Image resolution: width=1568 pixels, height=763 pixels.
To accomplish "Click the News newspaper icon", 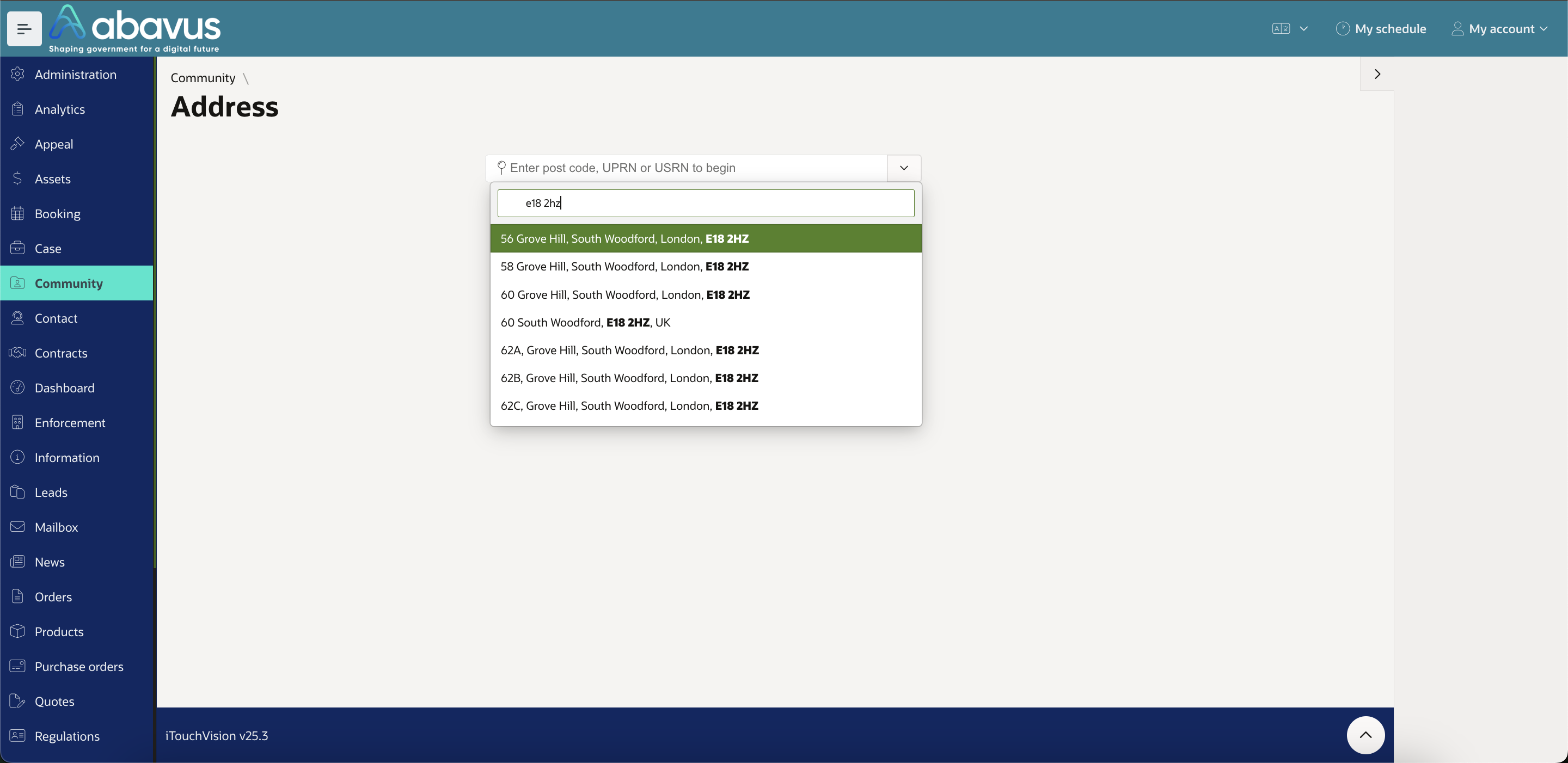I will pos(17,562).
